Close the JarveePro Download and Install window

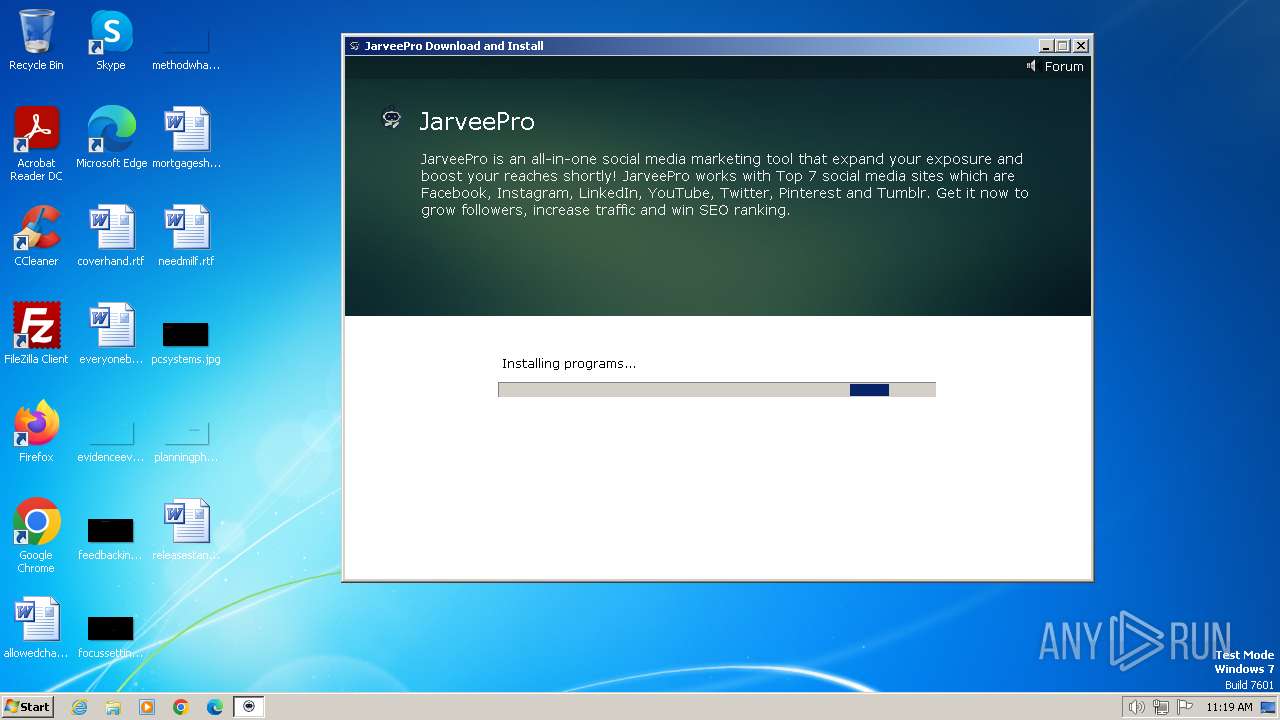pyautogui.click(x=1081, y=46)
